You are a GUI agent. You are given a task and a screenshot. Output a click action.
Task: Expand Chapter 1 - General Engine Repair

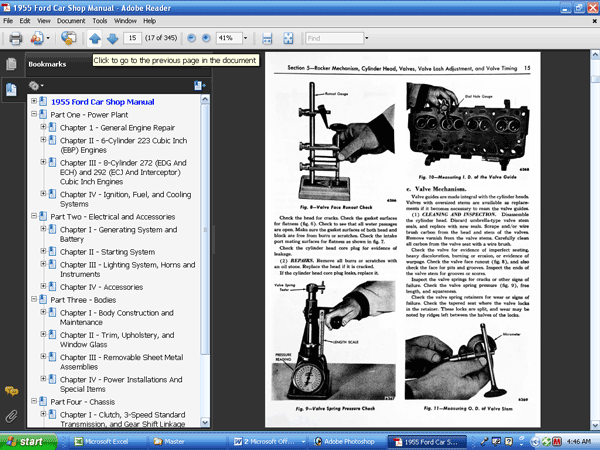[x=43, y=127]
